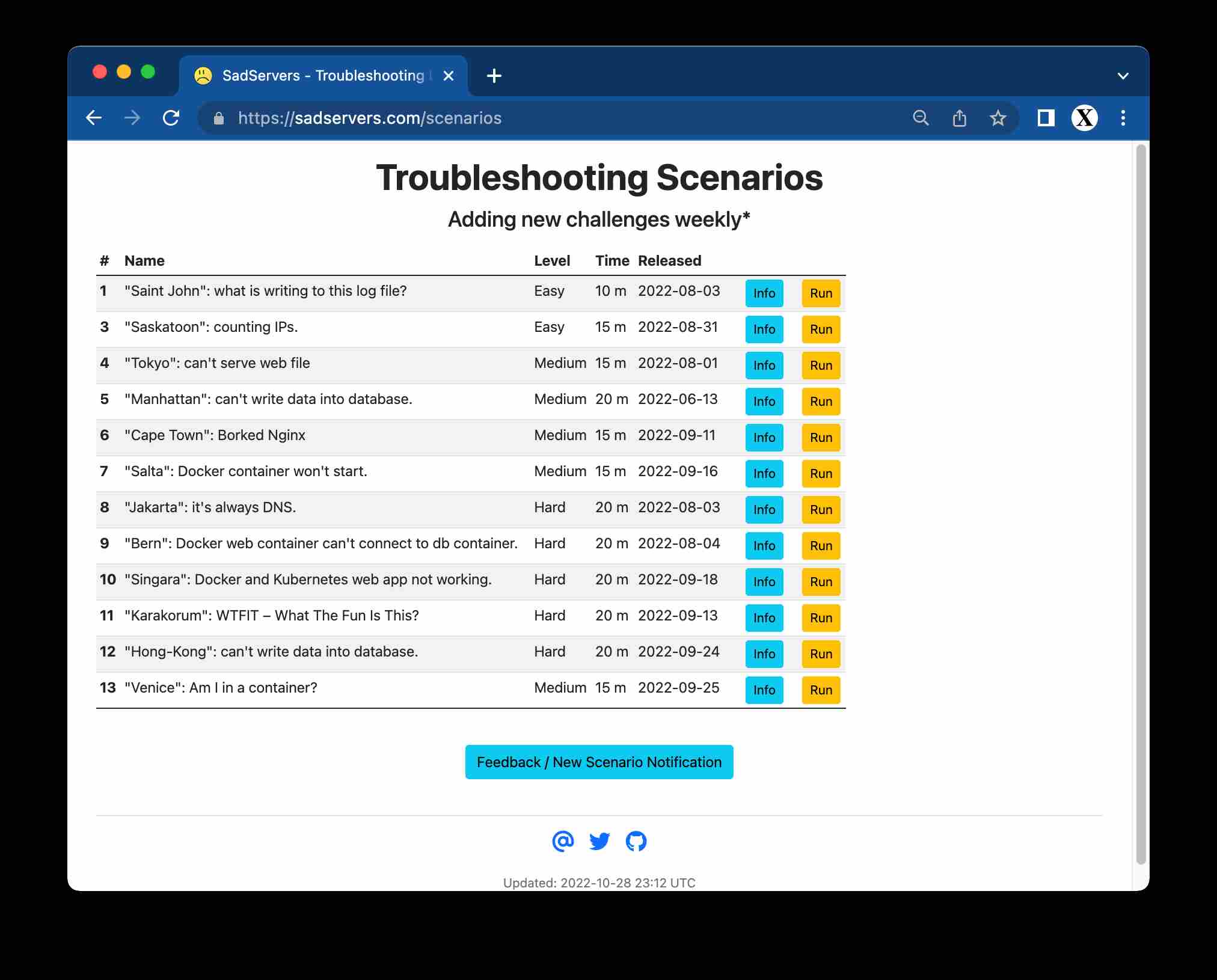The image size is (1217, 980).
Task: Run the Jakarta DNS scenario
Action: [x=821, y=510]
